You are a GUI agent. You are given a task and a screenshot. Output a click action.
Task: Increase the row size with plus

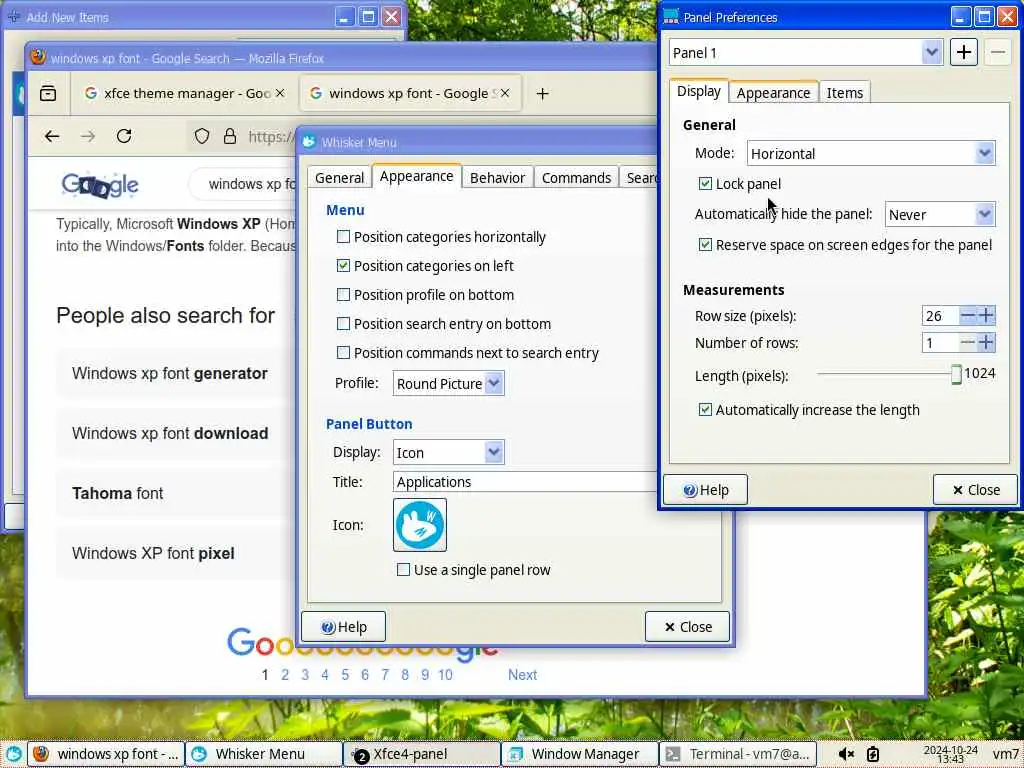(x=986, y=316)
